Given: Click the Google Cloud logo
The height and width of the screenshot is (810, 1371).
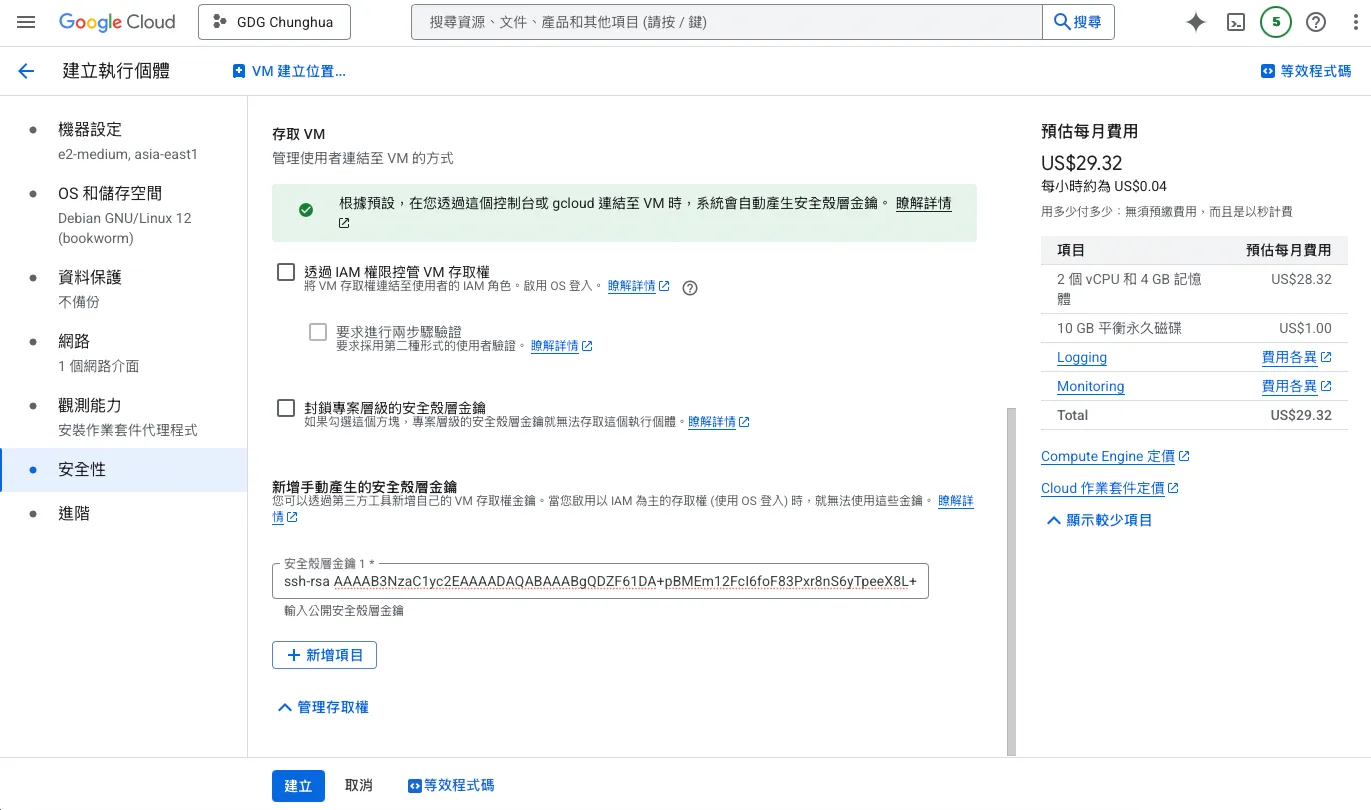Looking at the screenshot, I should coord(117,22).
